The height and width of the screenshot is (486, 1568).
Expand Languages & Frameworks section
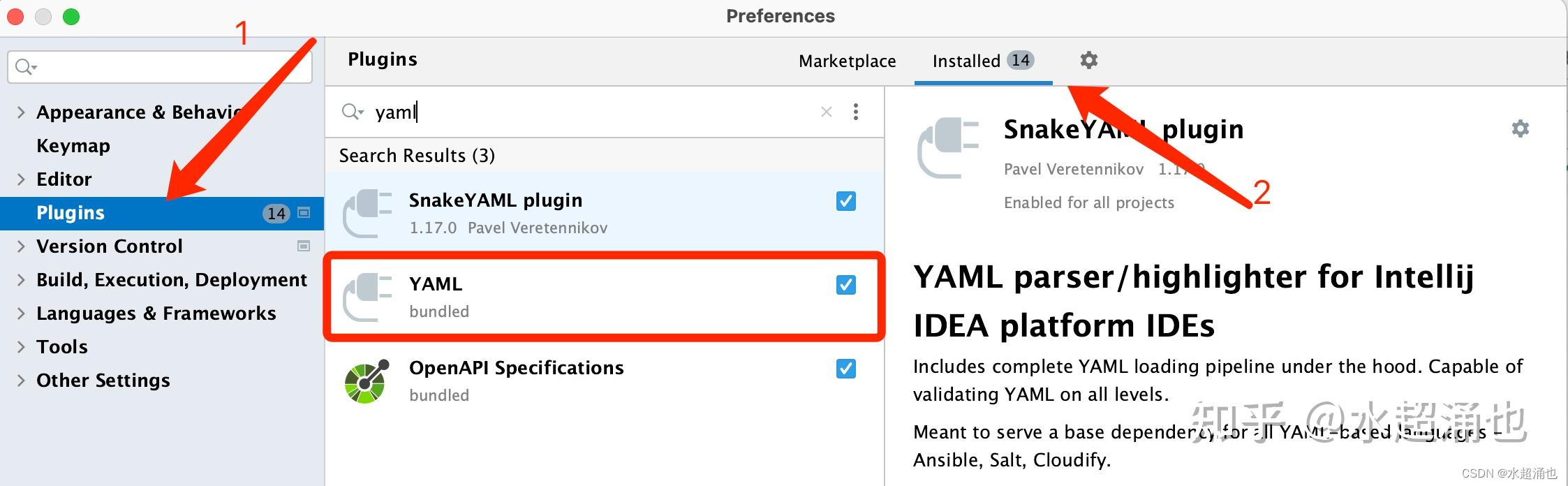(x=21, y=314)
